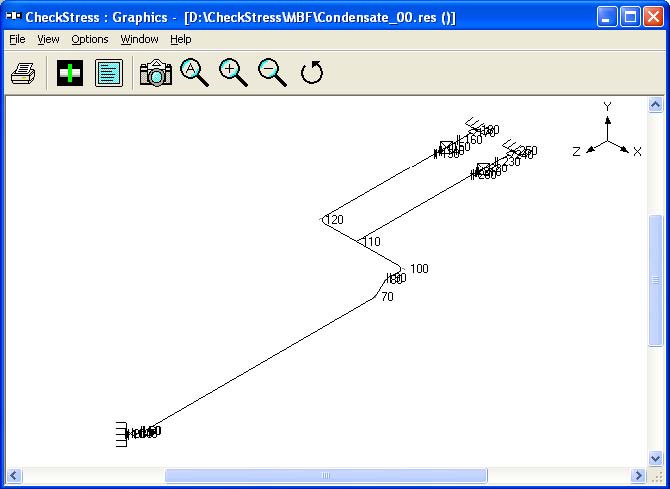Click the camera snapshot icon

point(156,73)
